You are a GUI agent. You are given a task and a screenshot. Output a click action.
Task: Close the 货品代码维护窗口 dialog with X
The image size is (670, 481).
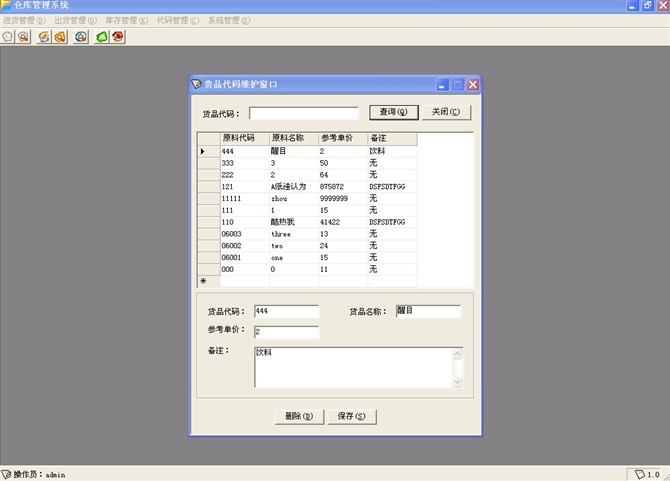pos(473,85)
